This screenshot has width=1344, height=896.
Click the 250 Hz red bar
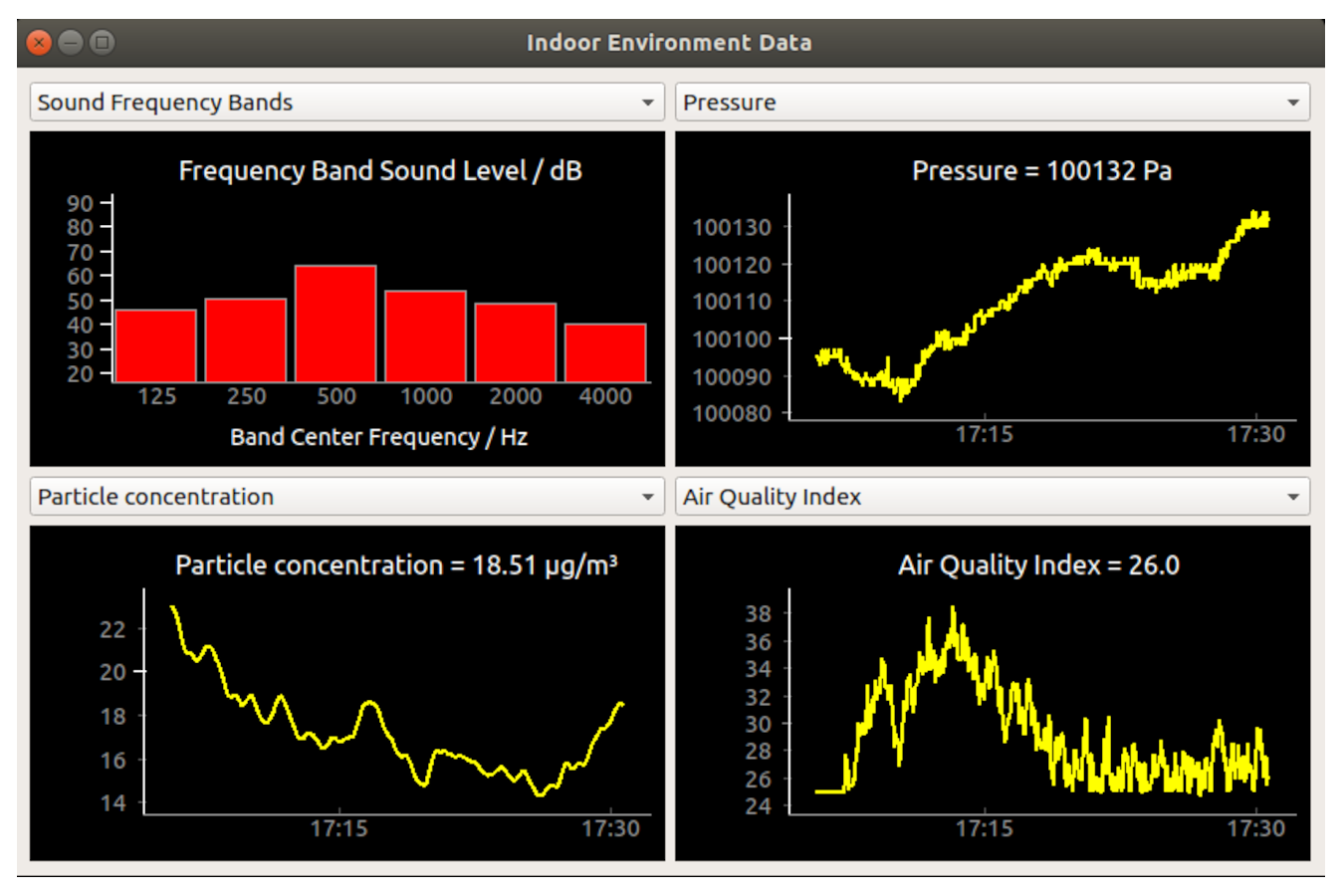[x=246, y=340]
